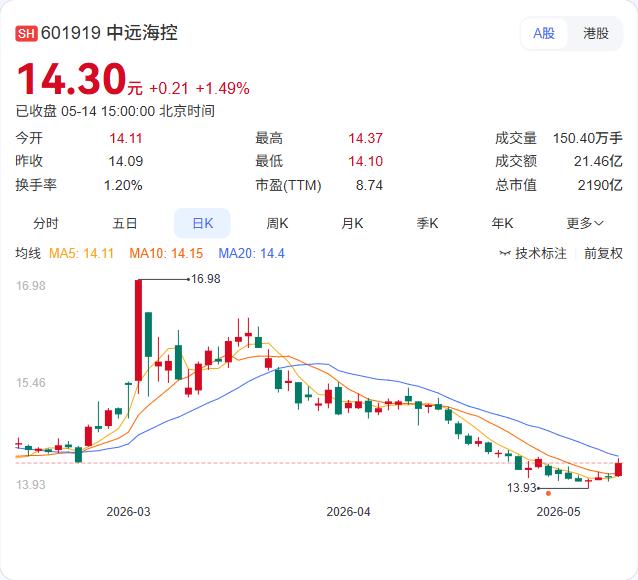Click the 成交量 value 150.40万手
Viewport: 638px width, 580px height.
click(588, 138)
